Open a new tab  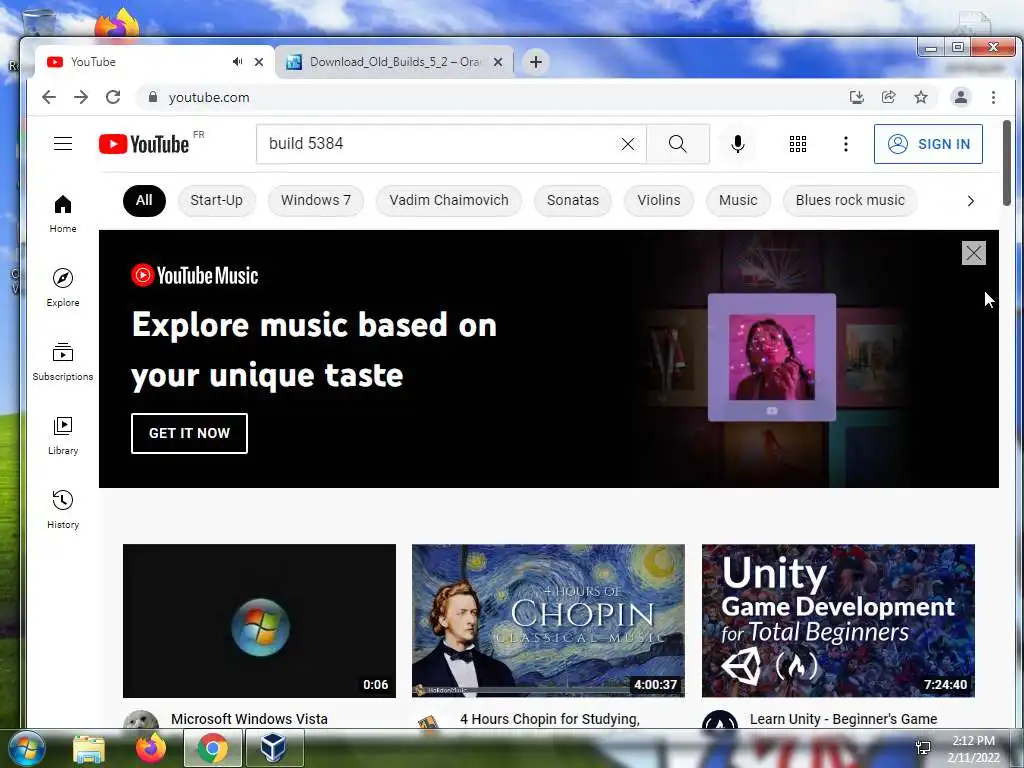(536, 62)
